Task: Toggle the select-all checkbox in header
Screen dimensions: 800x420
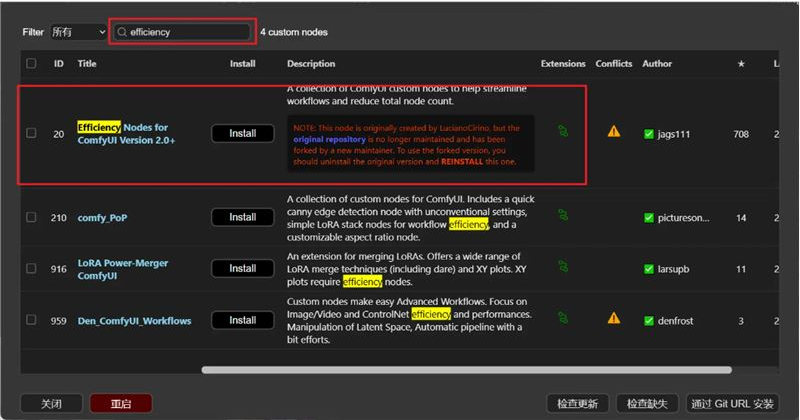Action: pyautogui.click(x=31, y=63)
